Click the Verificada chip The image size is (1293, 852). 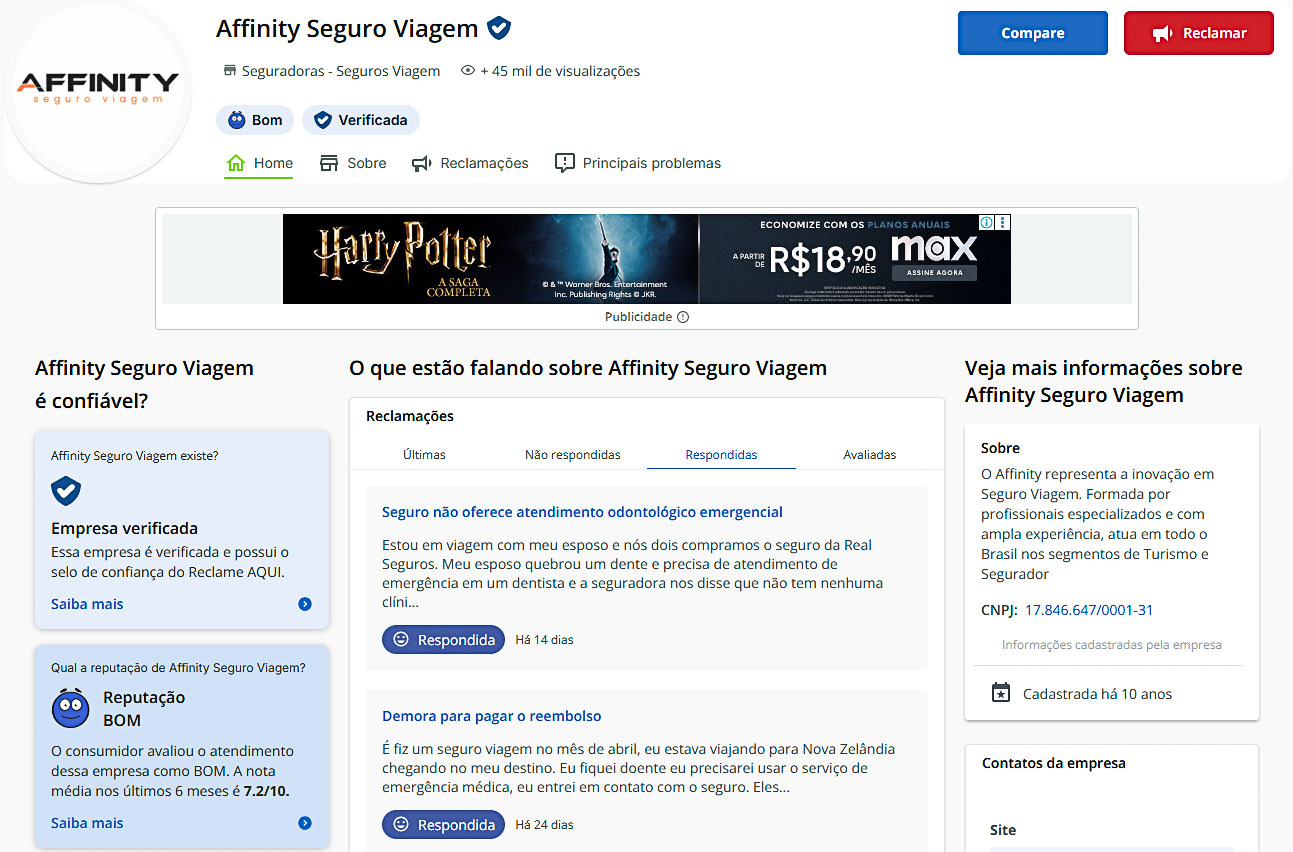click(x=361, y=120)
